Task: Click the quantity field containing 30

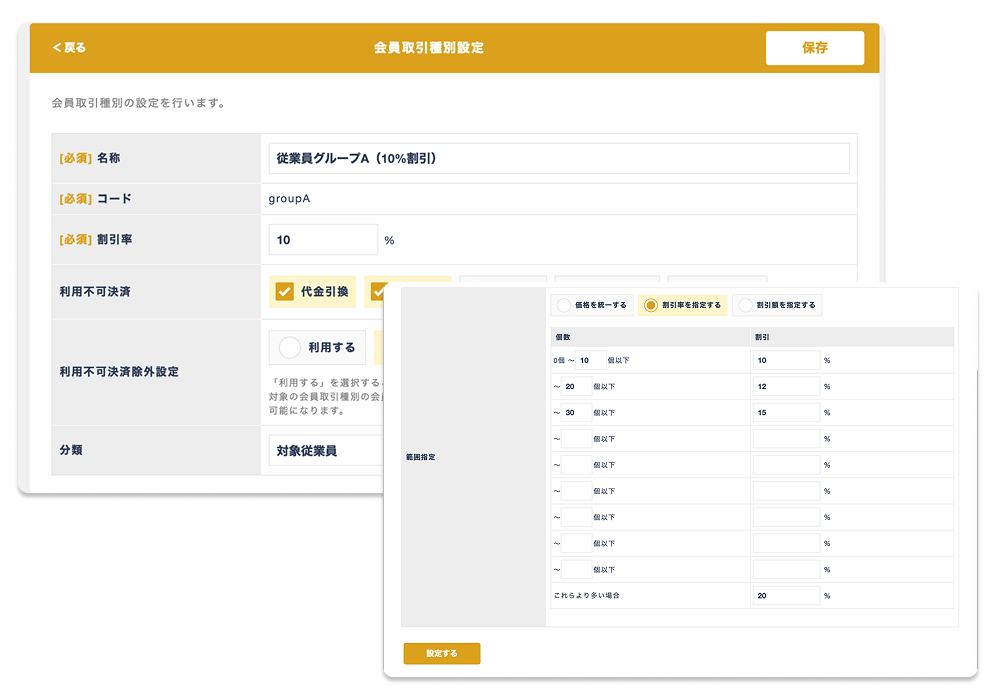Action: (576, 412)
